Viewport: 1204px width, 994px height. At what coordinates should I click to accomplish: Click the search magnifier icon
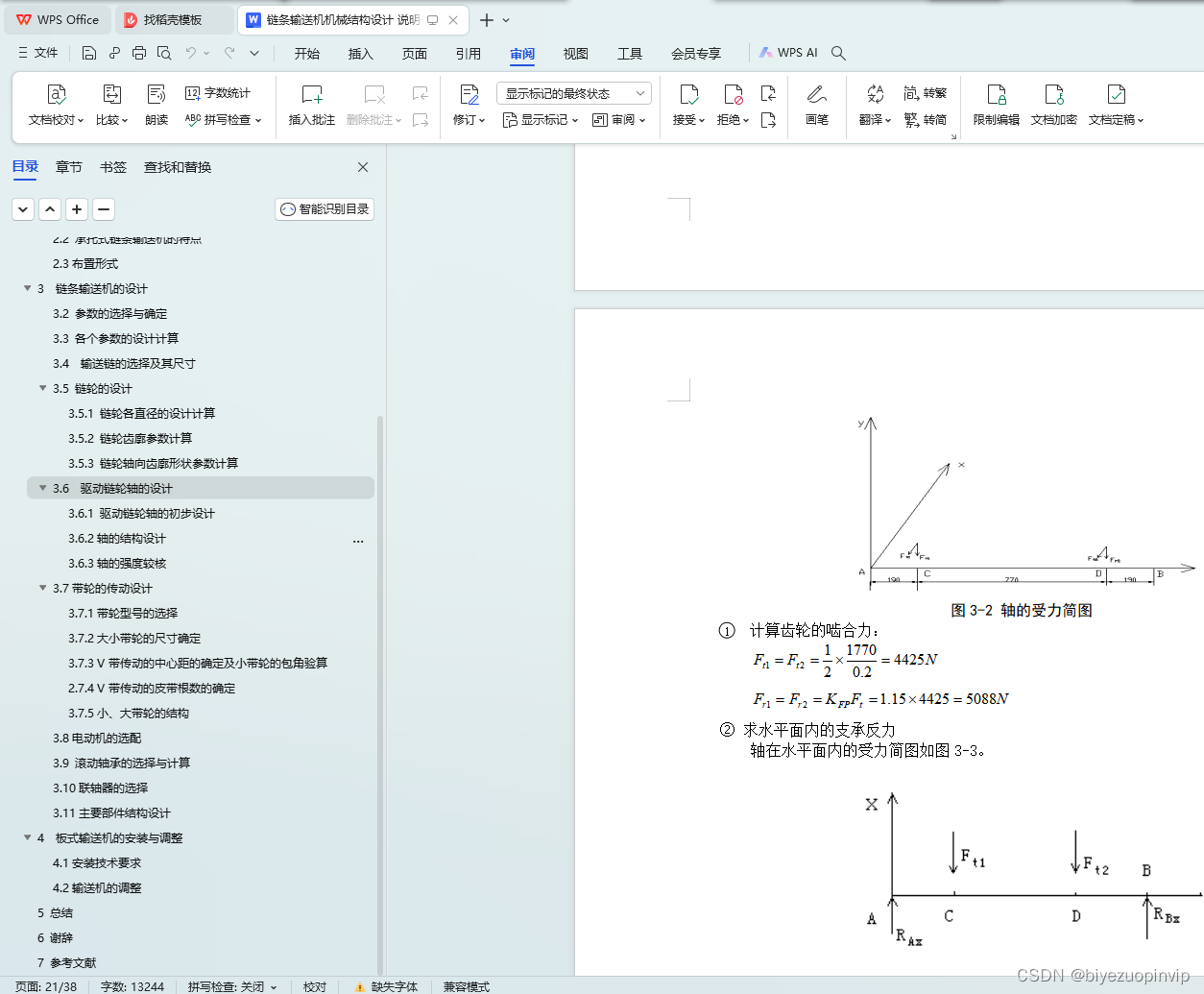pyautogui.click(x=838, y=53)
